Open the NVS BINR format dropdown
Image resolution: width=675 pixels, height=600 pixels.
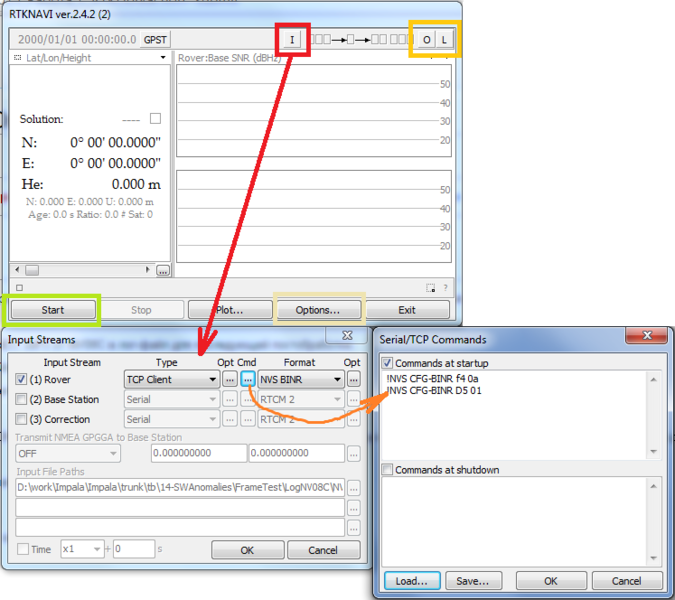click(x=300, y=380)
